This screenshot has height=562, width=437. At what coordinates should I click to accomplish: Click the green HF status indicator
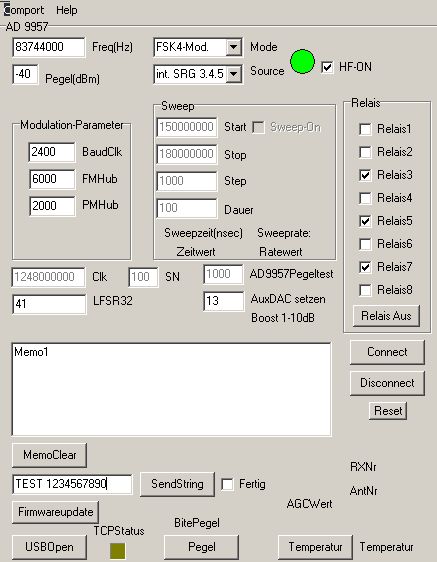302,62
